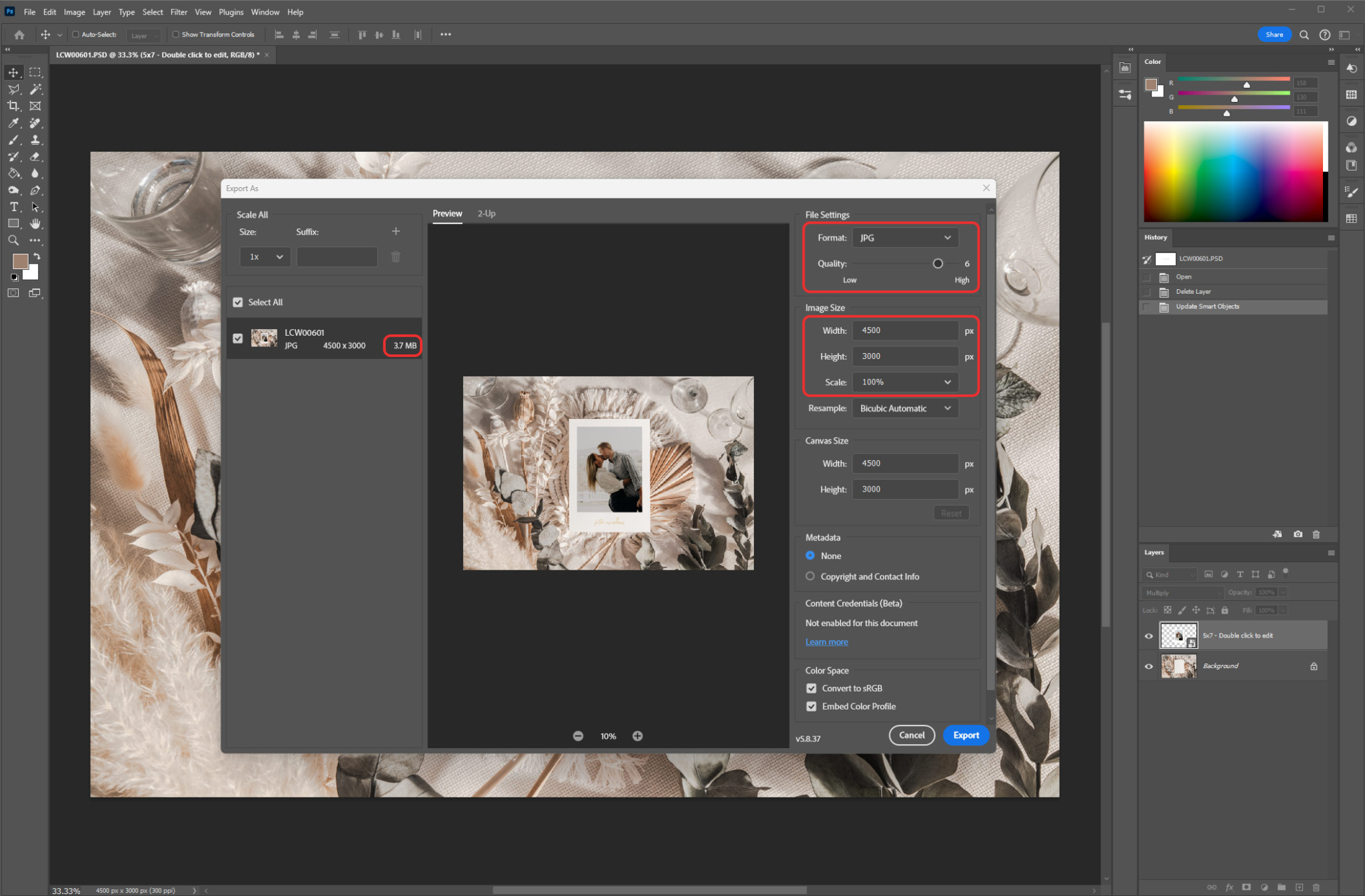Open the Format dropdown set to JPG

tap(904, 237)
